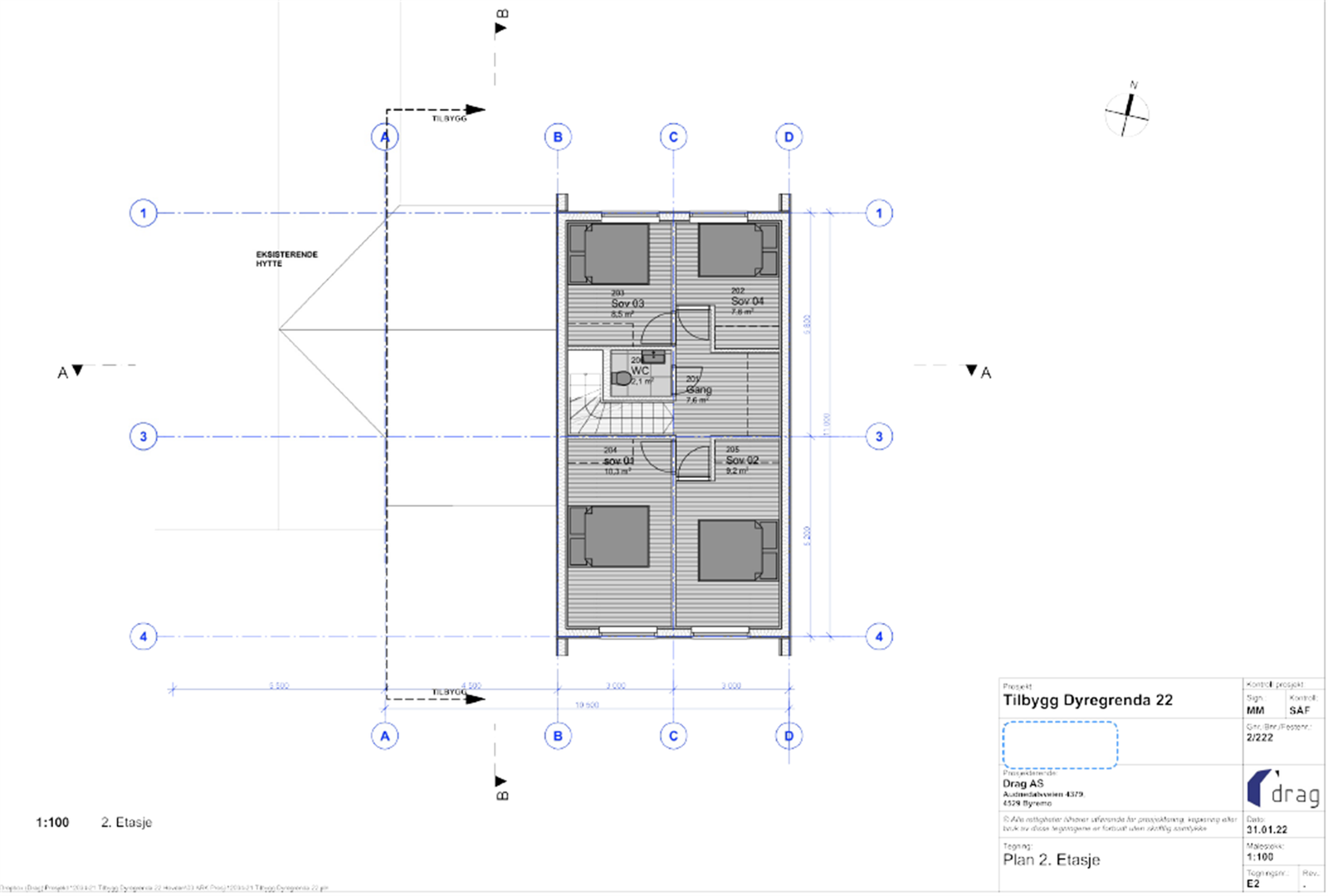Click the 'TILBYGG' label near top grid A

click(449, 119)
